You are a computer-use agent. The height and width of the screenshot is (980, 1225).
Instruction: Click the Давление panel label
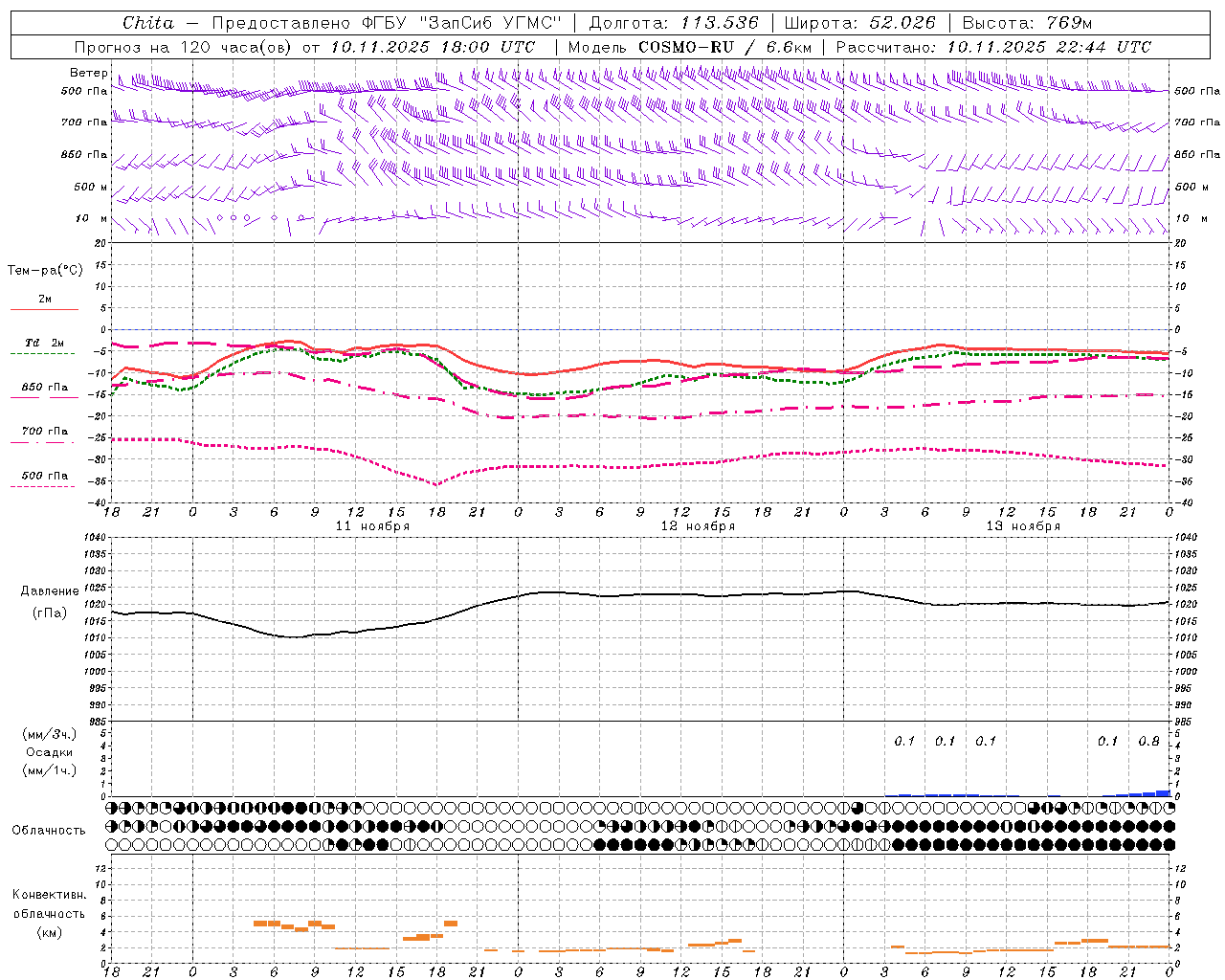(50, 591)
